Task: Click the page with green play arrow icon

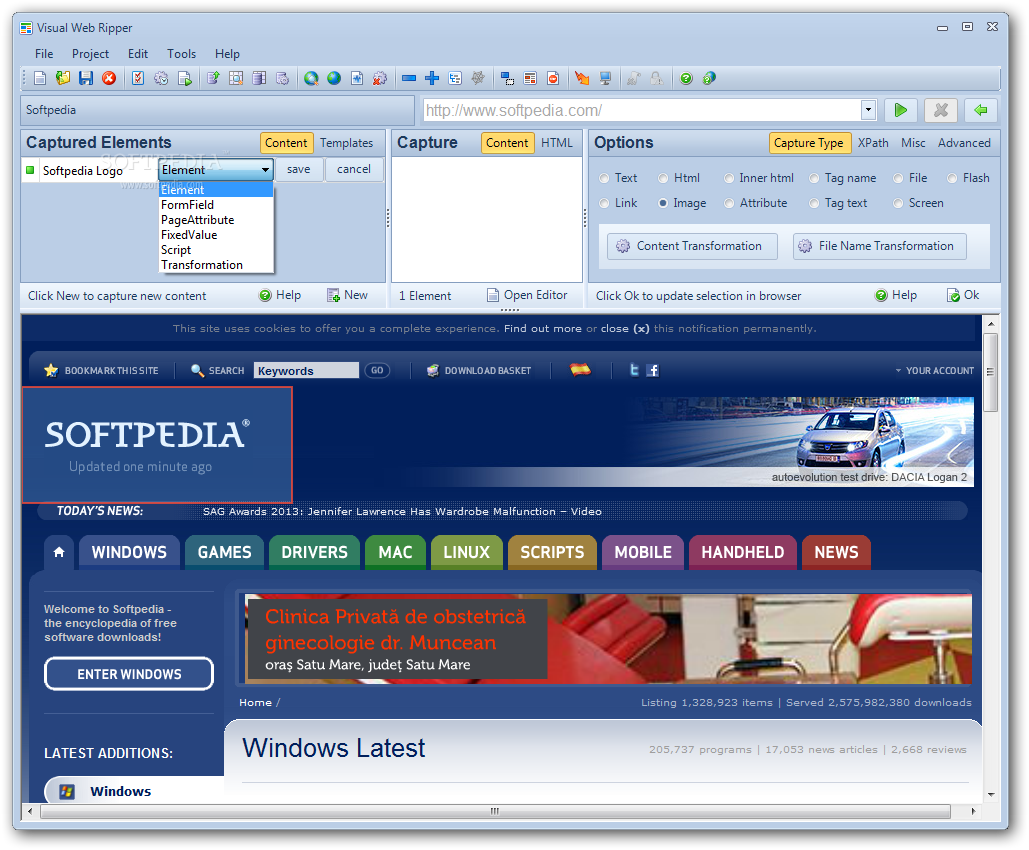Action: tap(184, 78)
